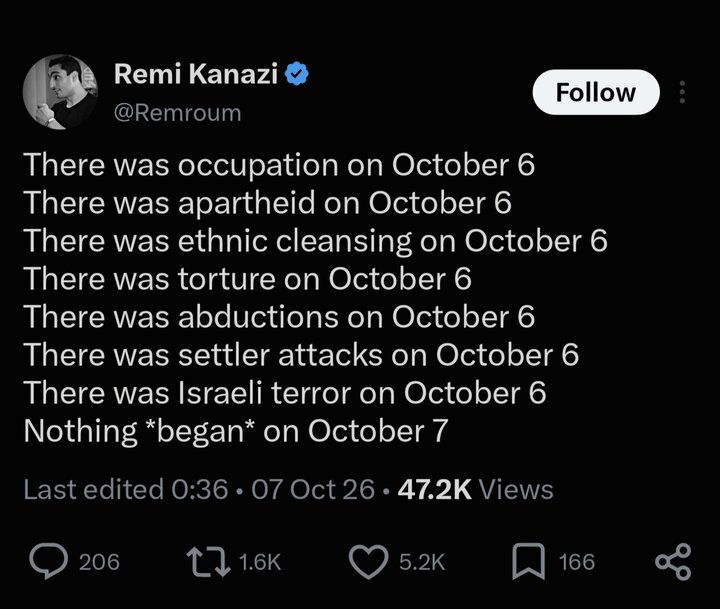Open the reply speech bubble icon
The image size is (720, 609).
point(48,561)
